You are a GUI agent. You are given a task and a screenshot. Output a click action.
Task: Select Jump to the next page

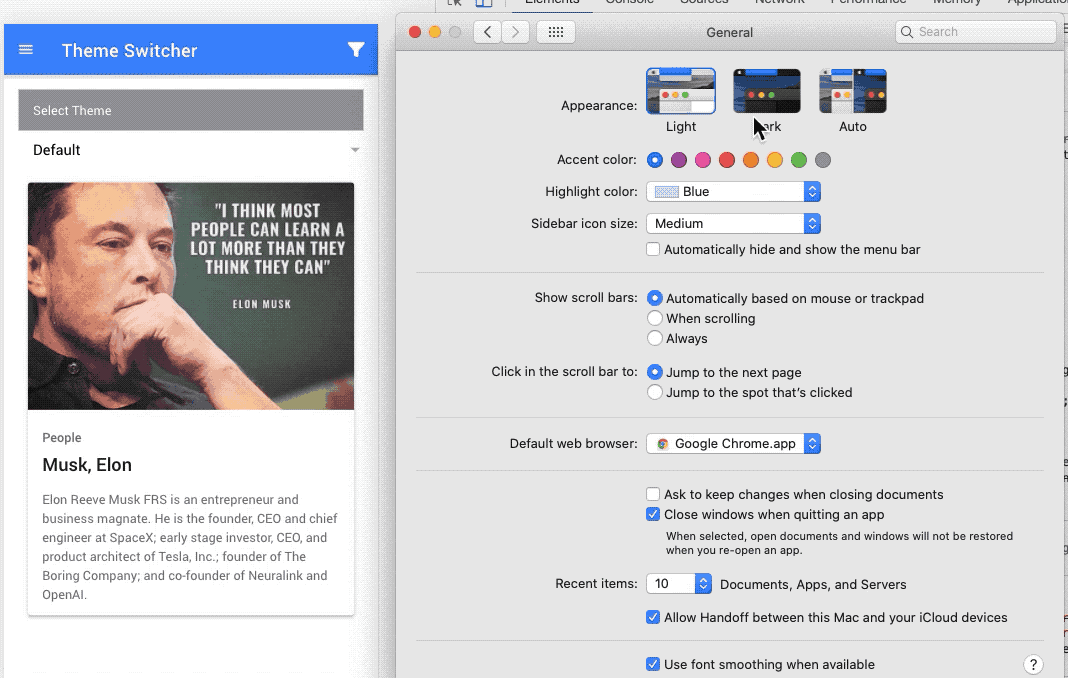click(655, 372)
